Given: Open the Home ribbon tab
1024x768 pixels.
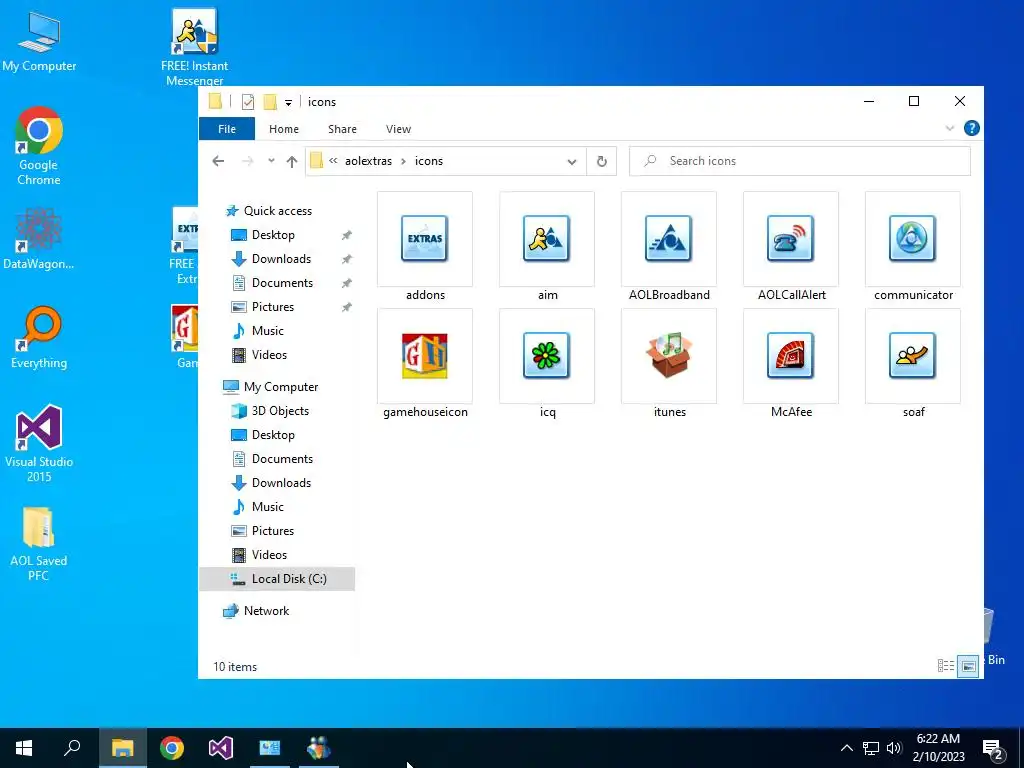Looking at the screenshot, I should [283, 129].
